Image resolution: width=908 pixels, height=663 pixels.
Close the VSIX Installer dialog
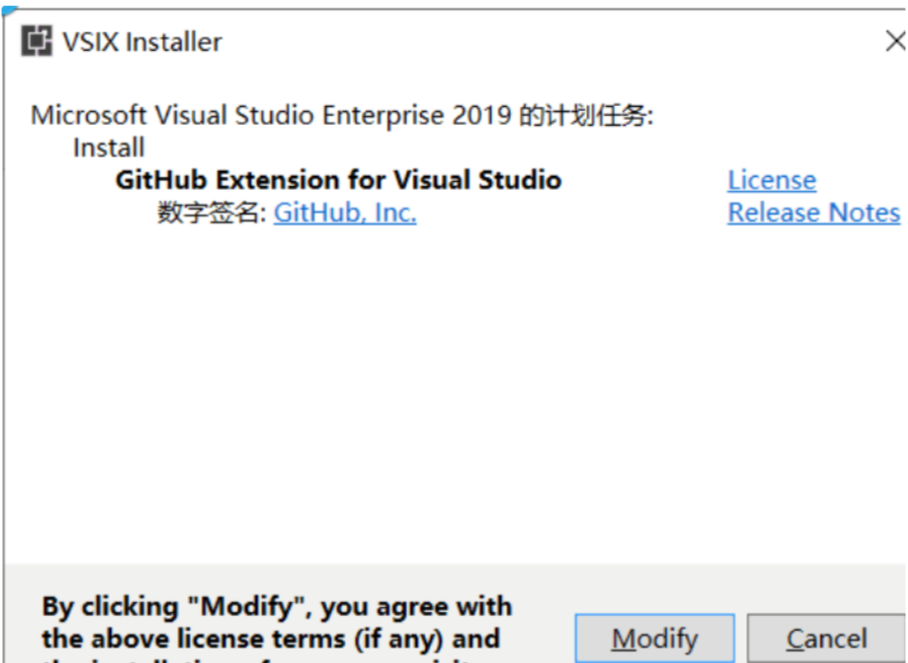[895, 41]
